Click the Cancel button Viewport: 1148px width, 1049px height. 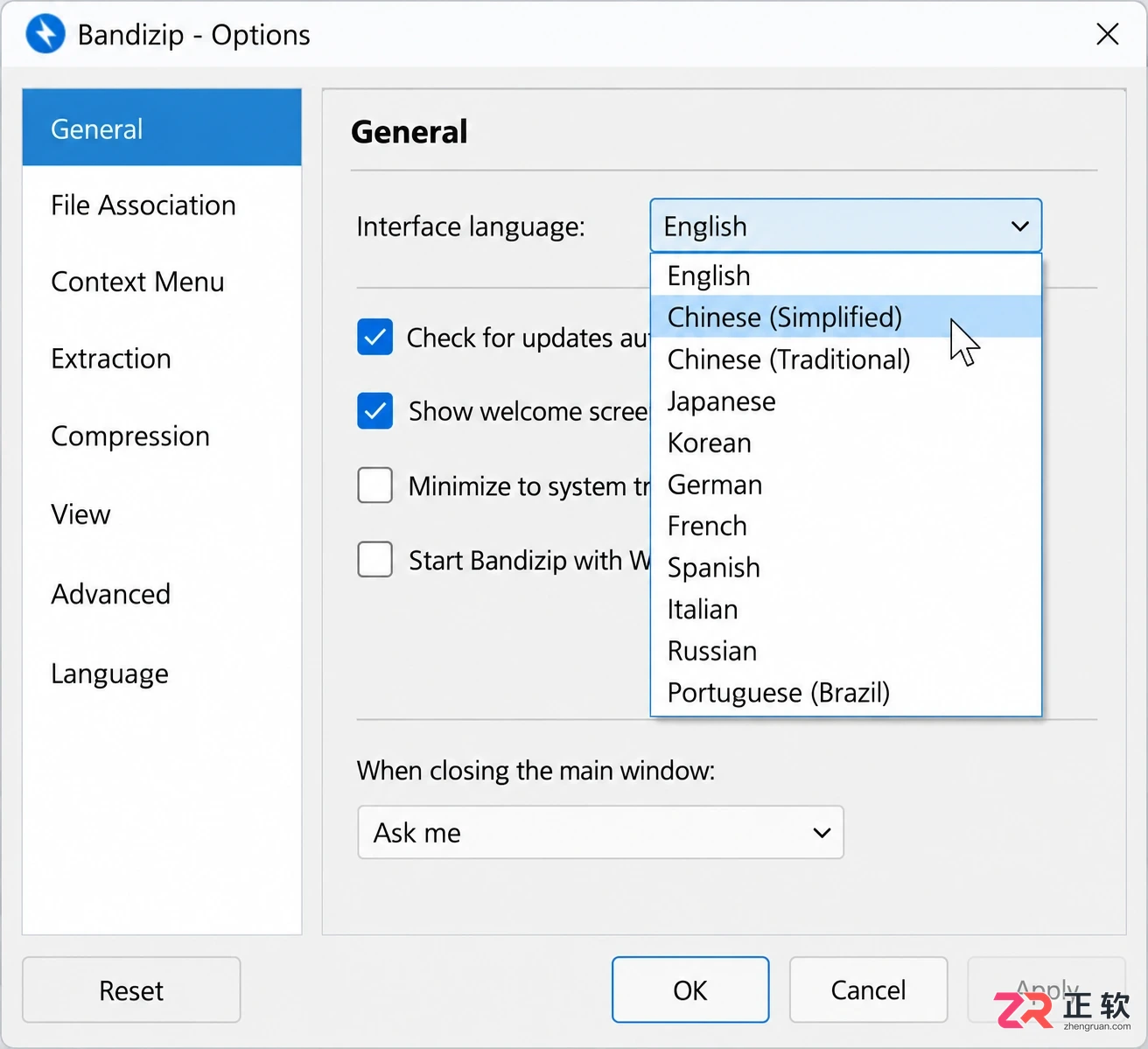click(868, 990)
